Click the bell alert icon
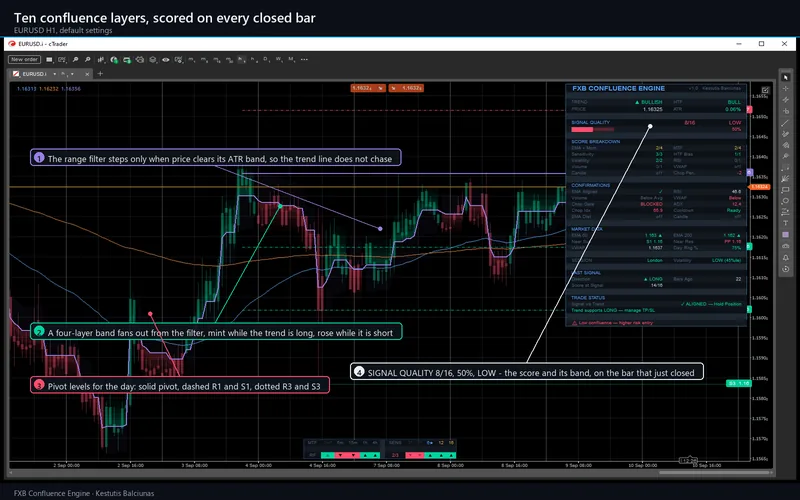 [785, 258]
